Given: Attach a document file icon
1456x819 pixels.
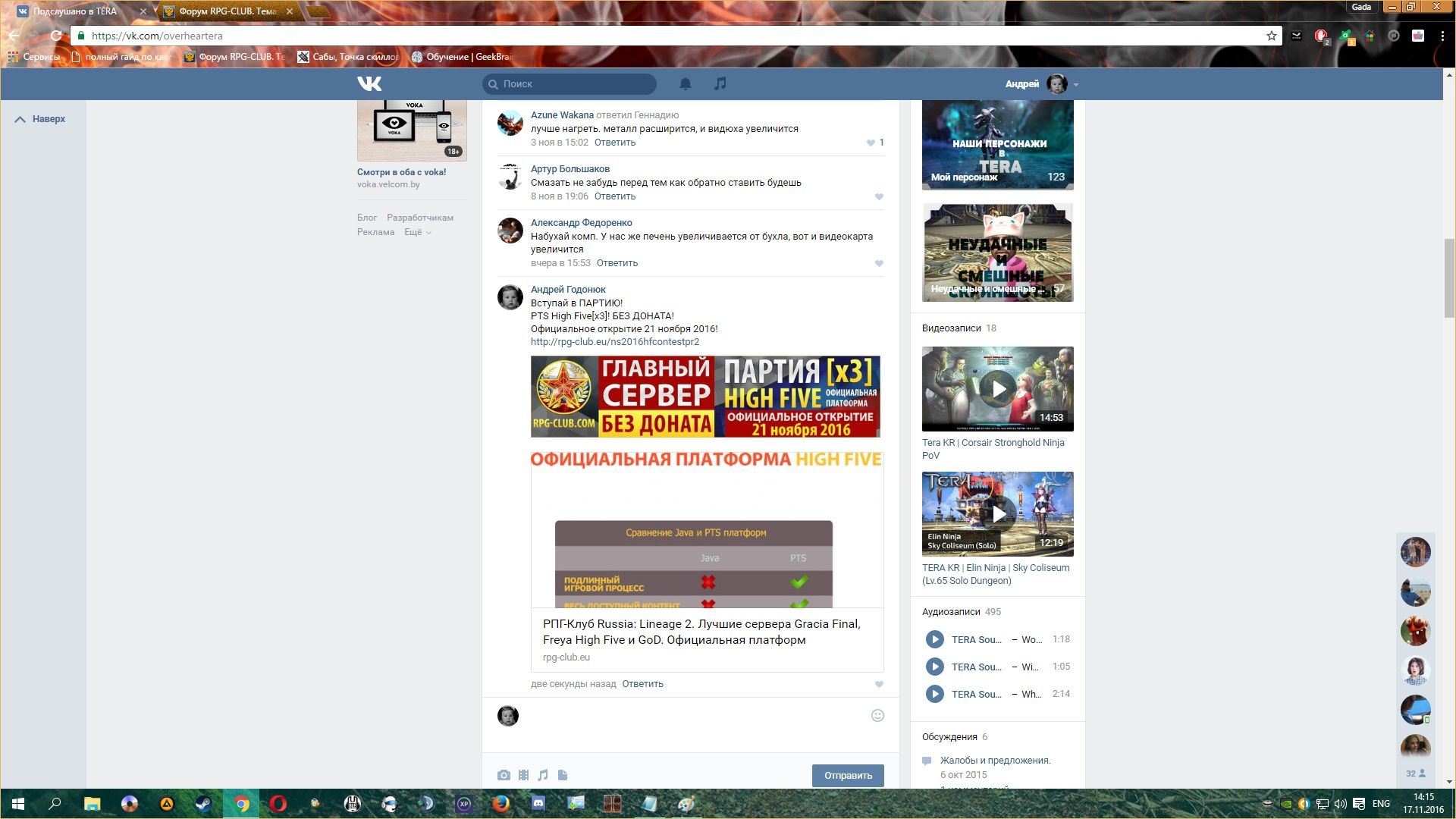Looking at the screenshot, I should (563, 775).
